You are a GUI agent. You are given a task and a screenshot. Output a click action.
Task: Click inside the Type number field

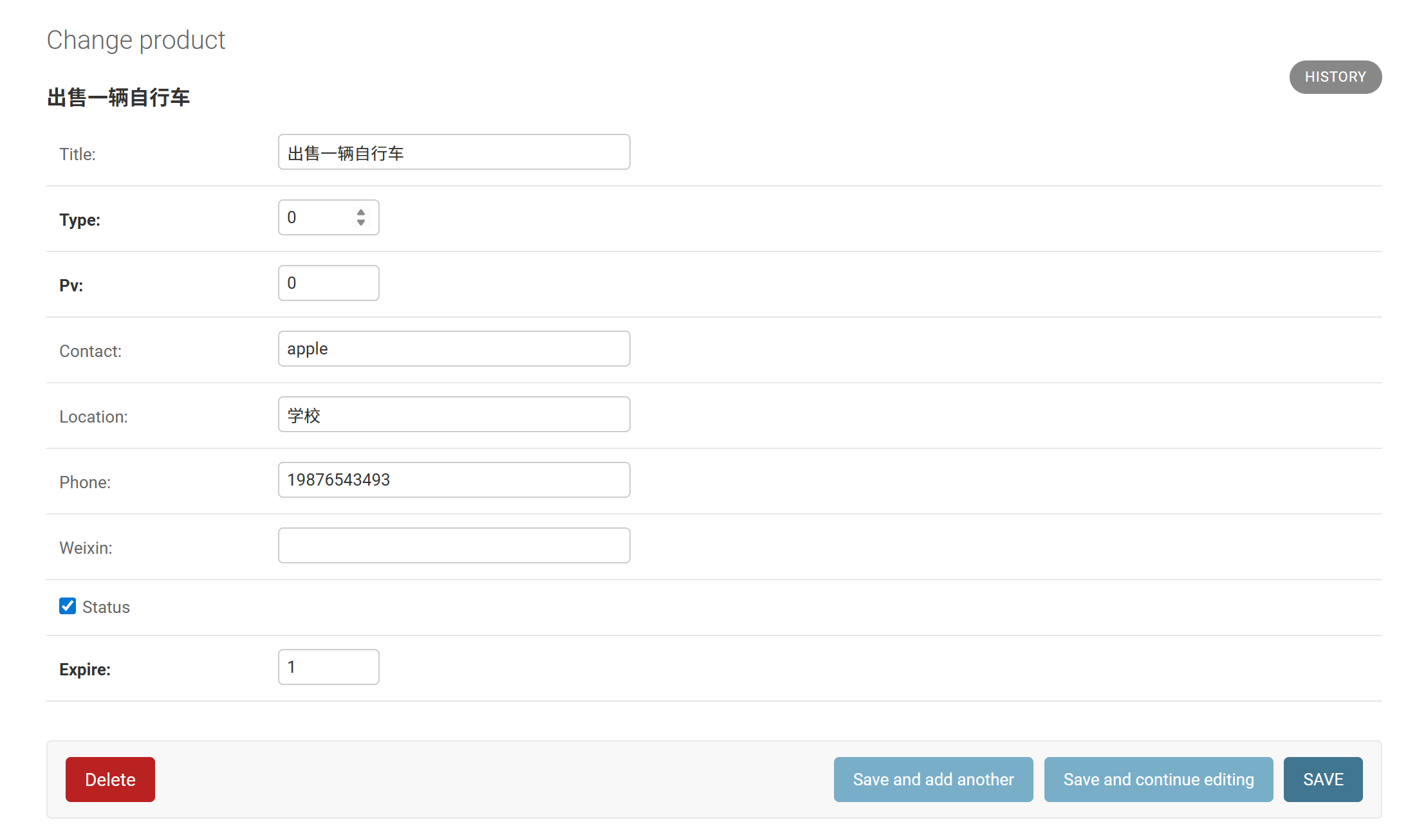pyautogui.click(x=315, y=218)
